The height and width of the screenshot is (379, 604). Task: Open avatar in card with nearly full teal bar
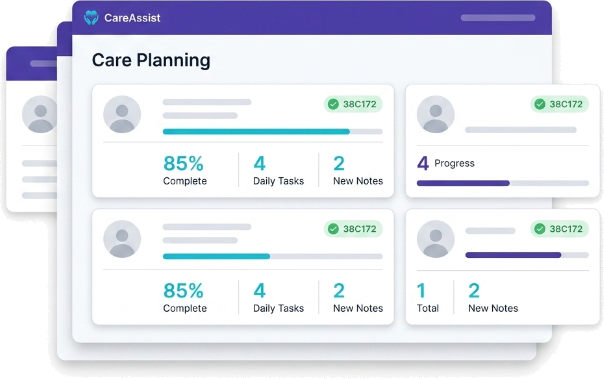click(x=122, y=114)
